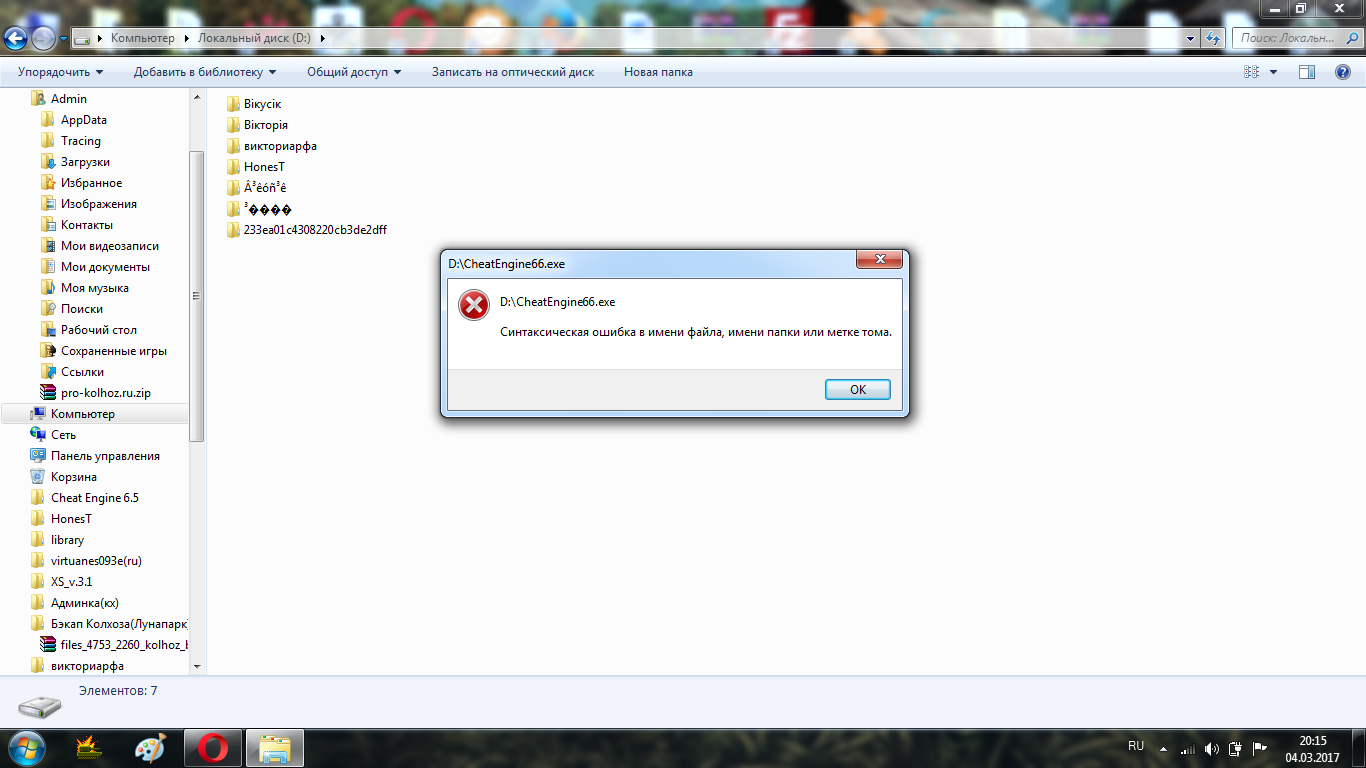Open the Упорядочить dropdown menu
The width and height of the screenshot is (1366, 768).
tap(60, 72)
